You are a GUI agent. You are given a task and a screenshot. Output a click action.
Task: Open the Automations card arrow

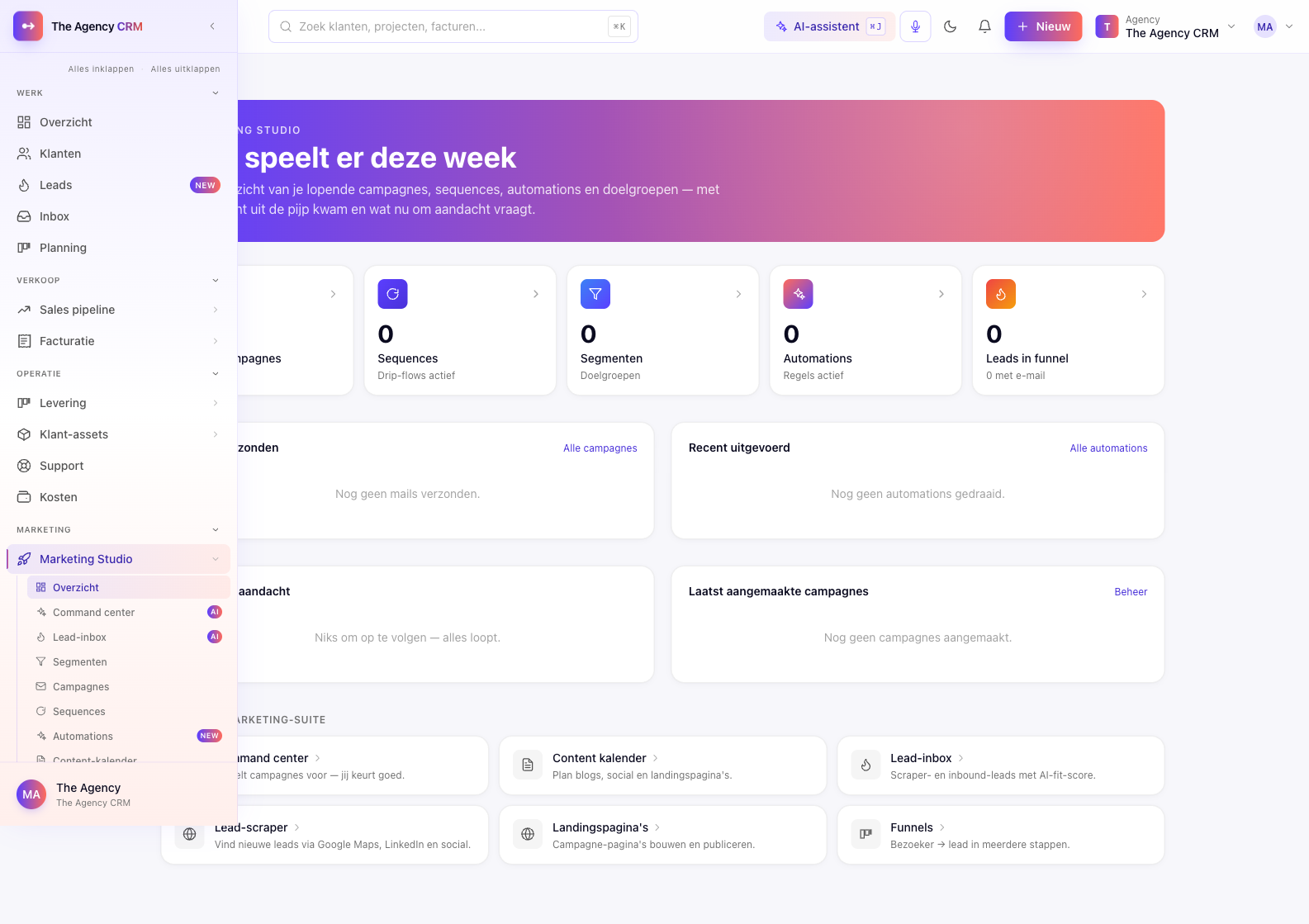point(941,294)
